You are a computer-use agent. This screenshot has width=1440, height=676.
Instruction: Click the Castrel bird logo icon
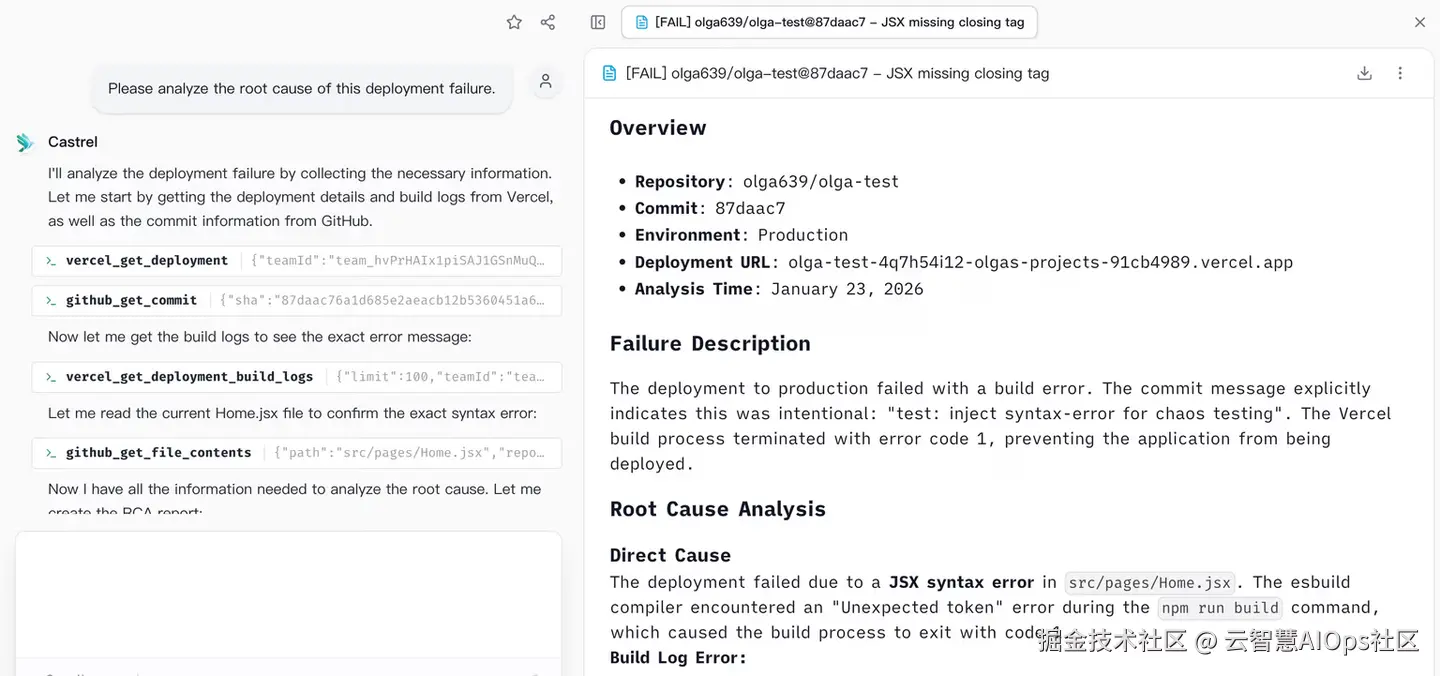click(25, 143)
